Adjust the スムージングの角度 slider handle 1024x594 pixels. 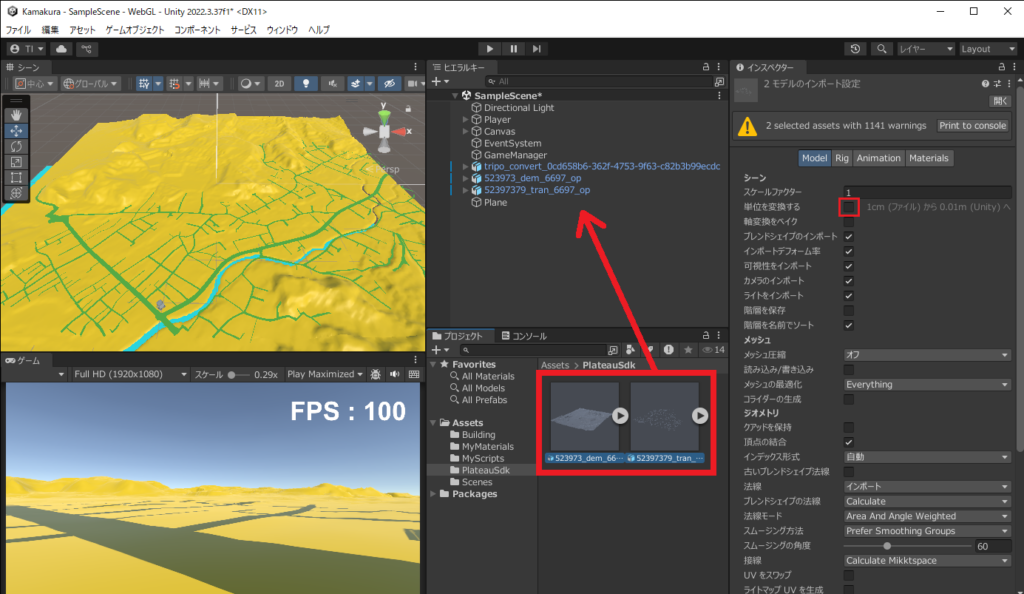click(887, 546)
